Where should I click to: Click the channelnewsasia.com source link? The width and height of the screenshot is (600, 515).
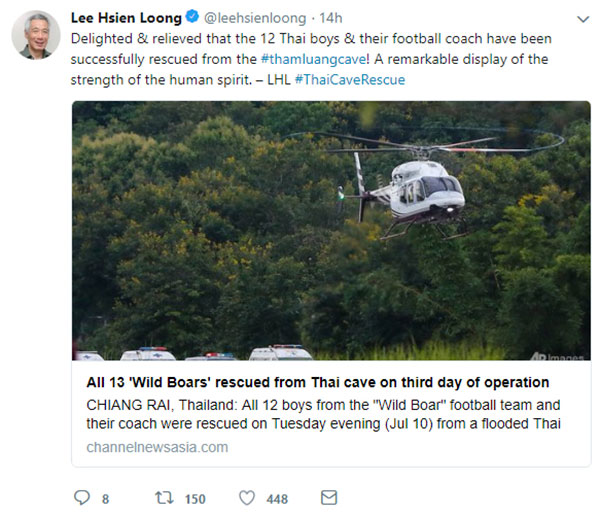157,447
